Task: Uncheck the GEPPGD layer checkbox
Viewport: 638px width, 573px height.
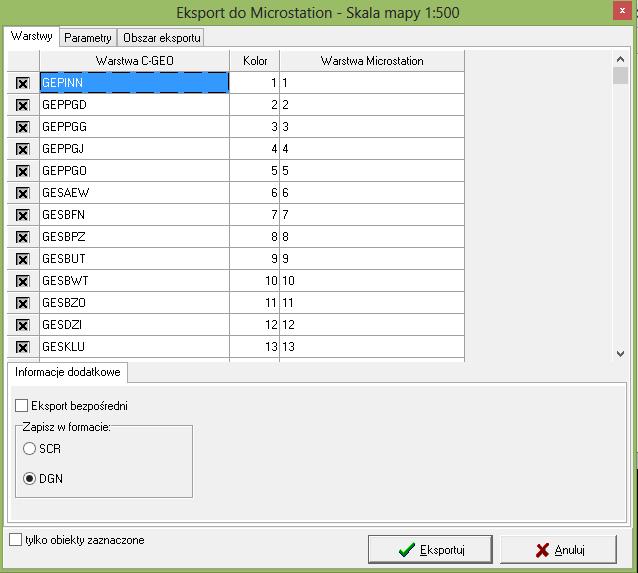Action: tap(22, 105)
